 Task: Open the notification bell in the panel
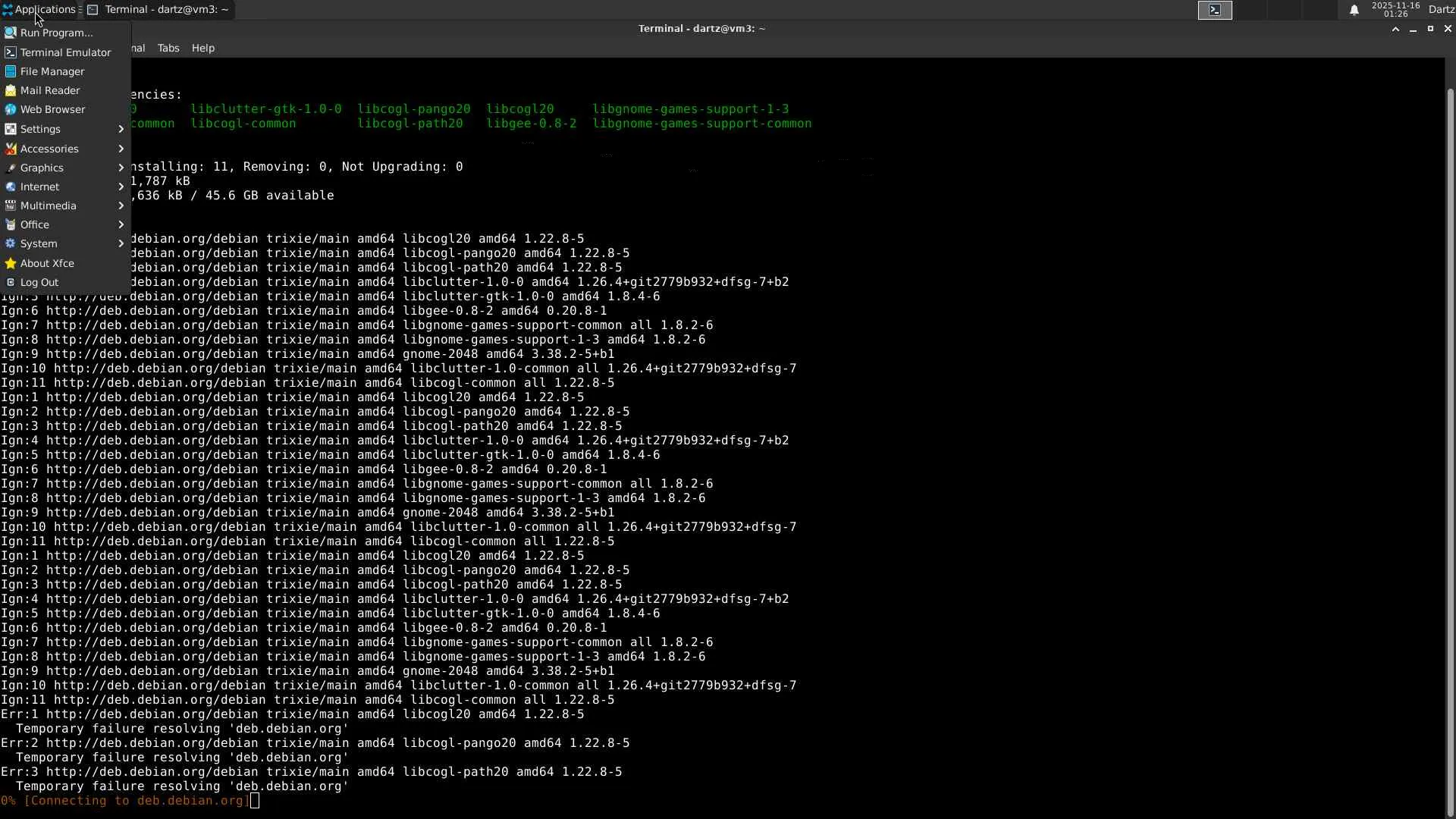click(x=1354, y=10)
